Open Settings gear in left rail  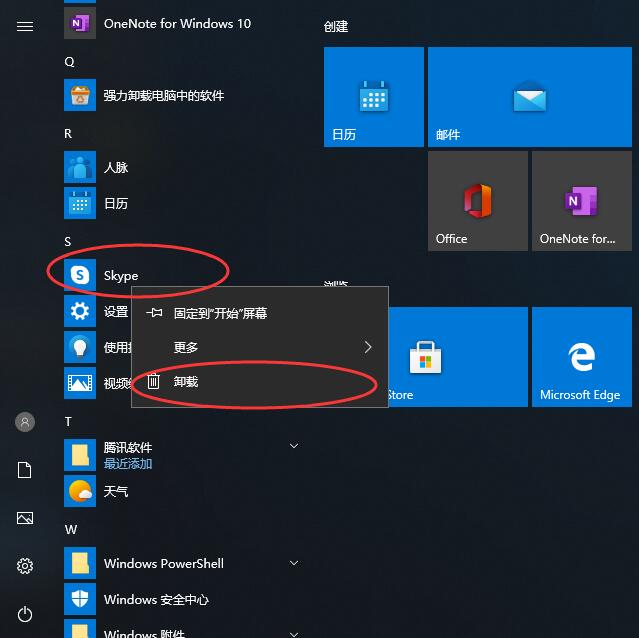[25, 566]
